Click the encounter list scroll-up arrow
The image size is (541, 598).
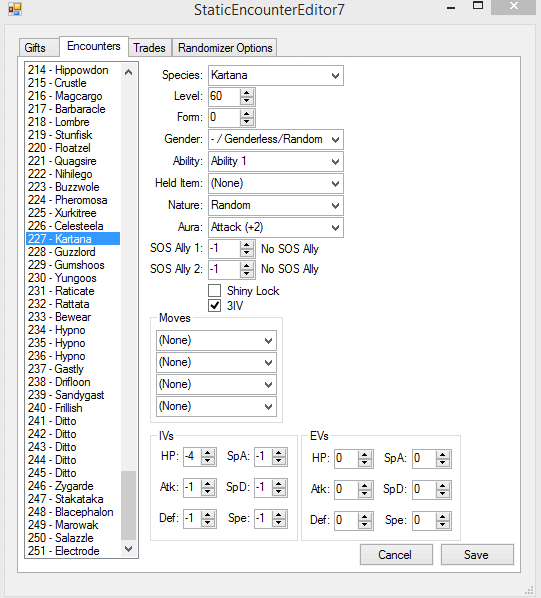(x=128, y=72)
